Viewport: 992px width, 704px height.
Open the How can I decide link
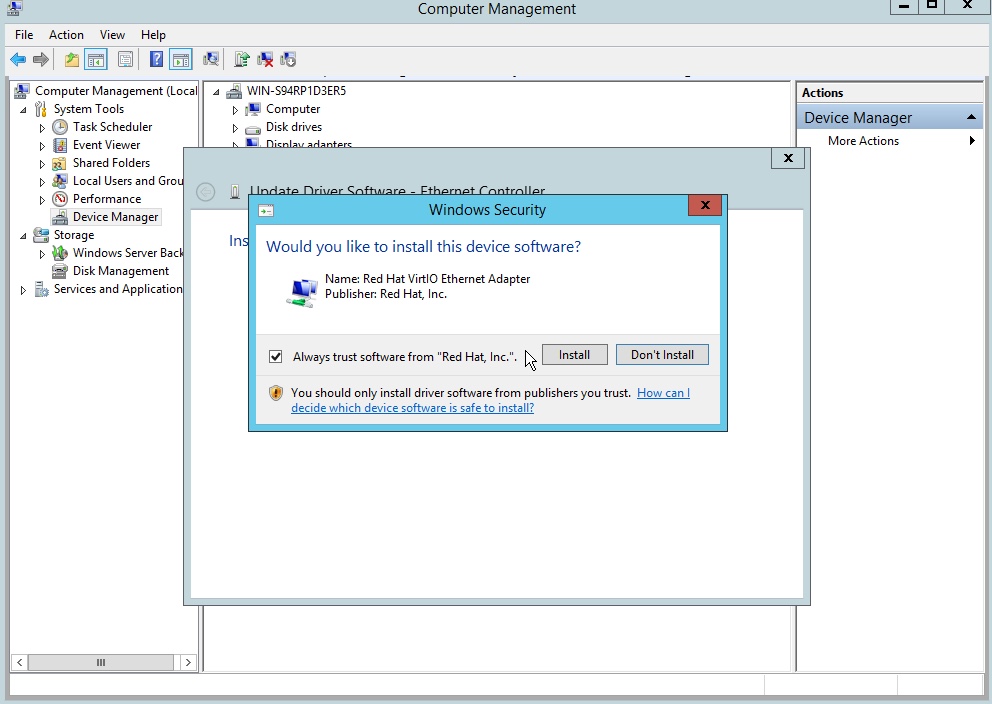point(490,400)
